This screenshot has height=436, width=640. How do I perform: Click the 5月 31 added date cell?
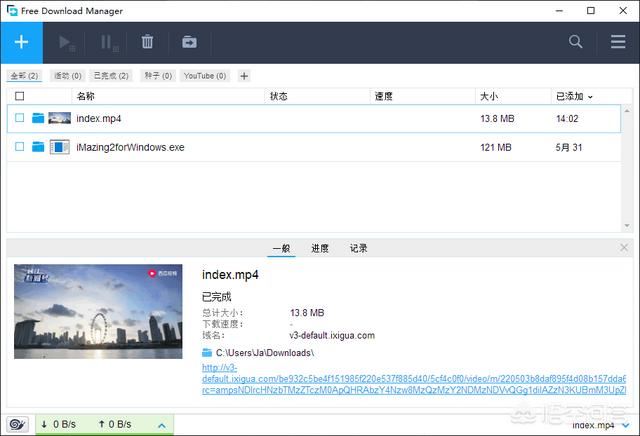569,147
